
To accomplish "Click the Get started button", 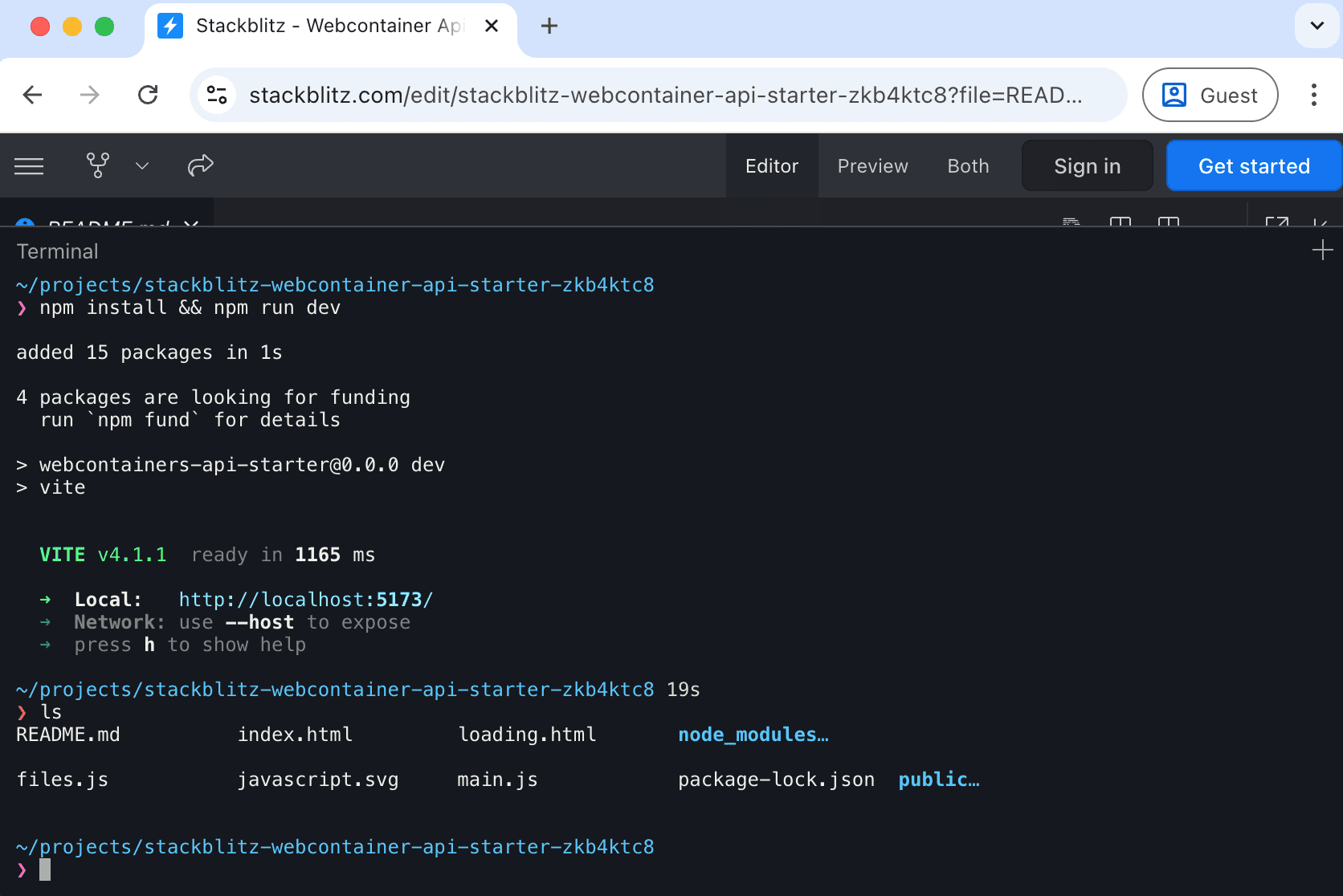I will click(1253, 165).
